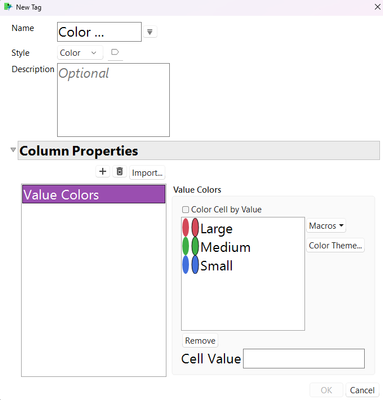Enable Color Cell by Value checkbox
Screen dimensions: 383x400
point(185,210)
